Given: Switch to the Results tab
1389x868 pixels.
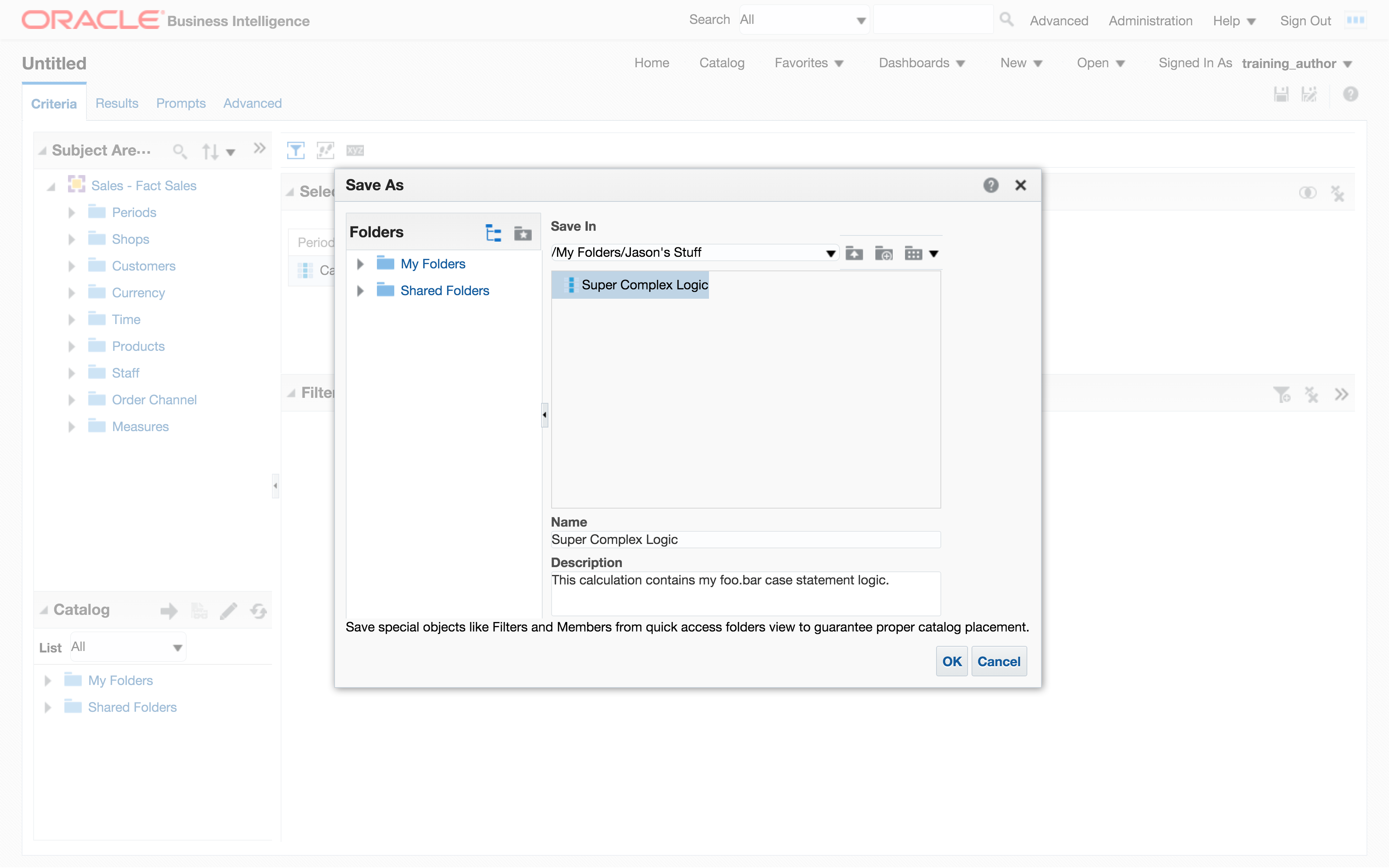Looking at the screenshot, I should tap(116, 103).
